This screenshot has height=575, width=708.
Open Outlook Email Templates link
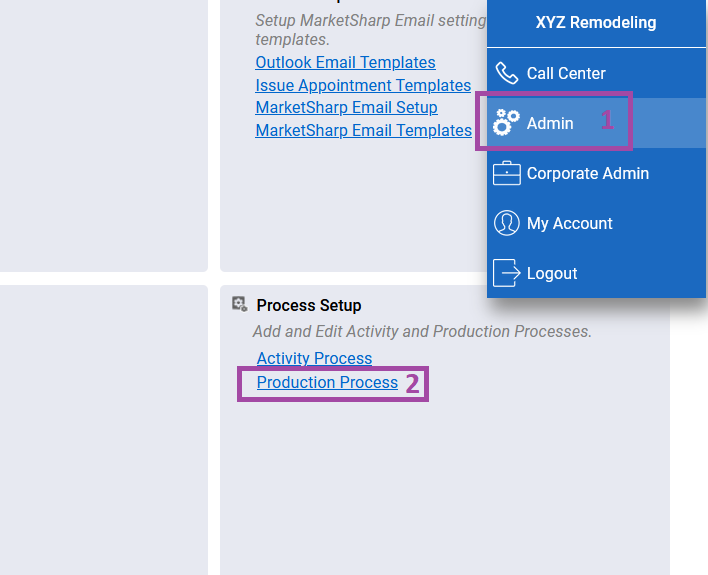coord(345,62)
